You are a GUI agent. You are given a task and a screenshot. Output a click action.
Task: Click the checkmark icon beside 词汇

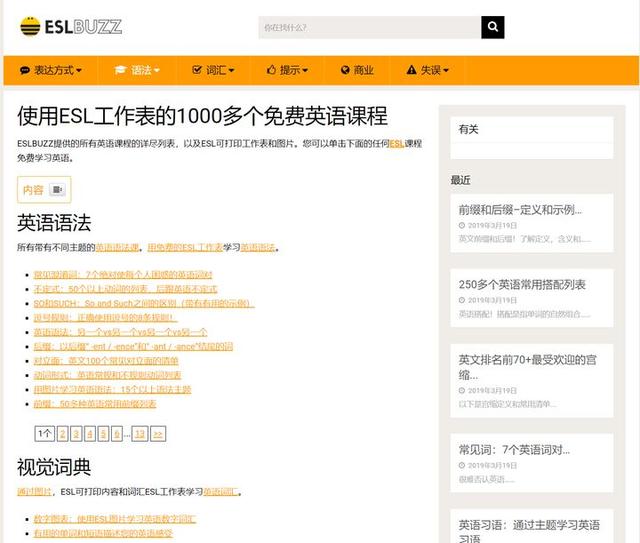pyautogui.click(x=197, y=70)
